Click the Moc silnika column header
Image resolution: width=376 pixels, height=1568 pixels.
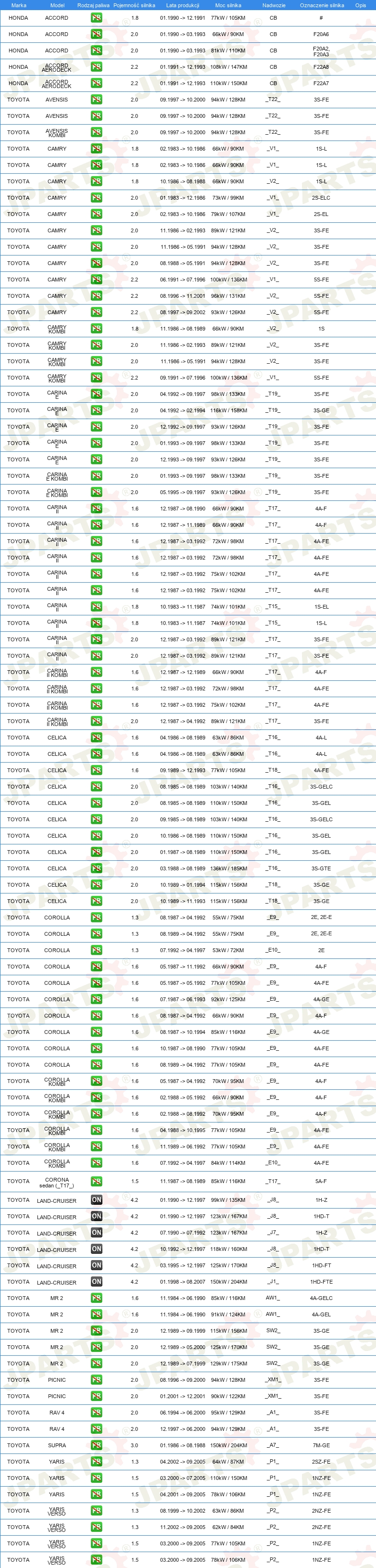(x=228, y=5)
